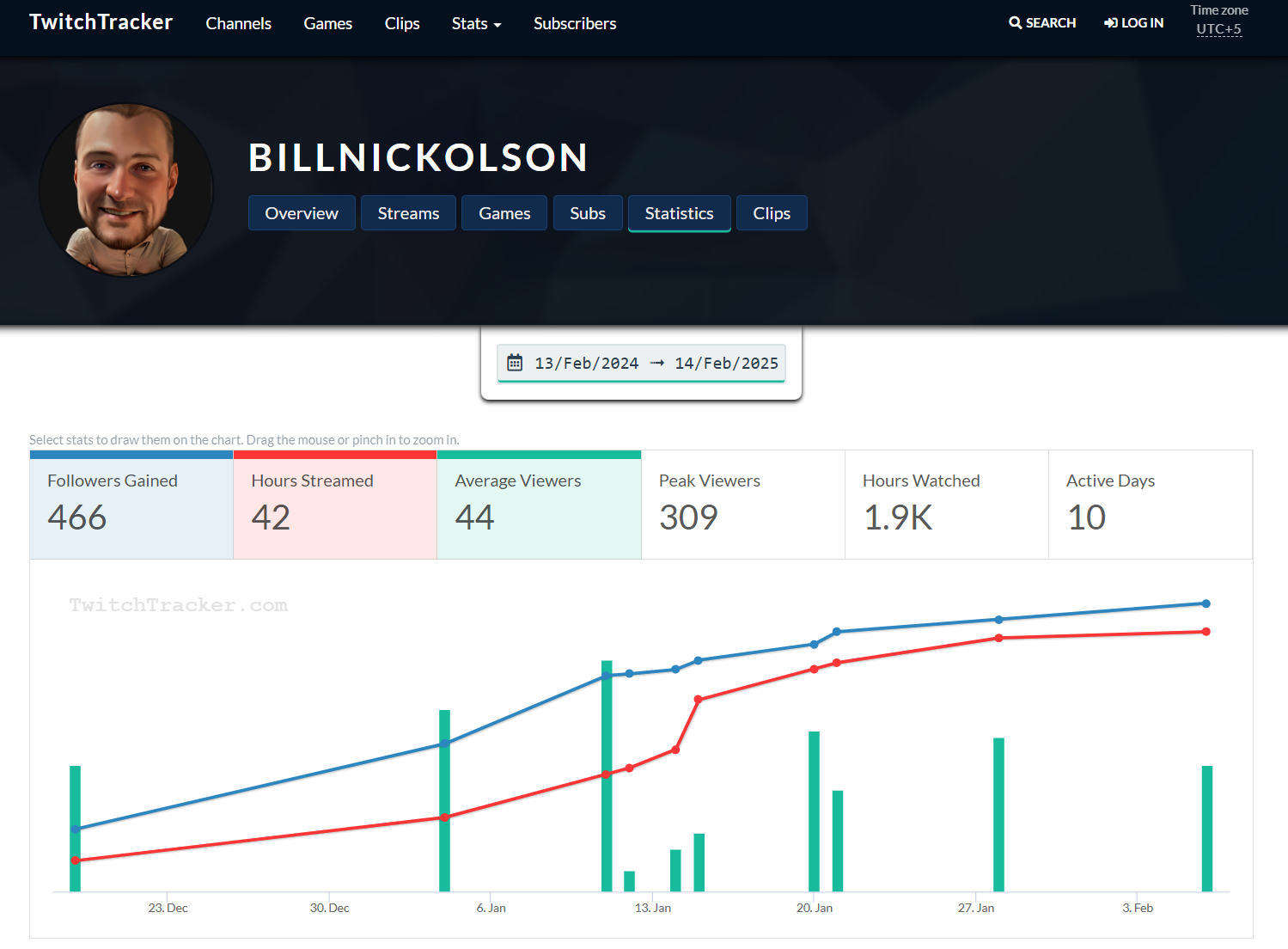Screen dimensions: 1288x949
Task: Click BillNickolson's profile avatar
Action: [126, 190]
